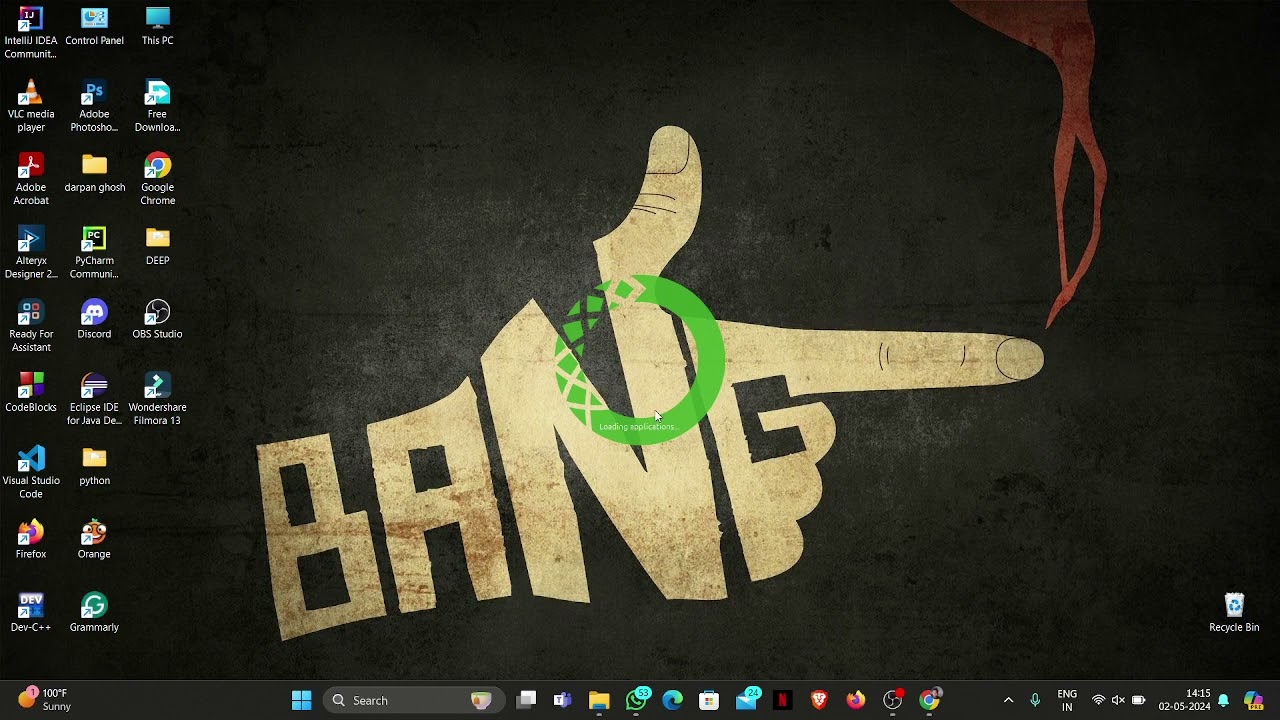Viewport: 1280px width, 720px height.
Task: Open the Windows Start menu
Action: point(301,700)
